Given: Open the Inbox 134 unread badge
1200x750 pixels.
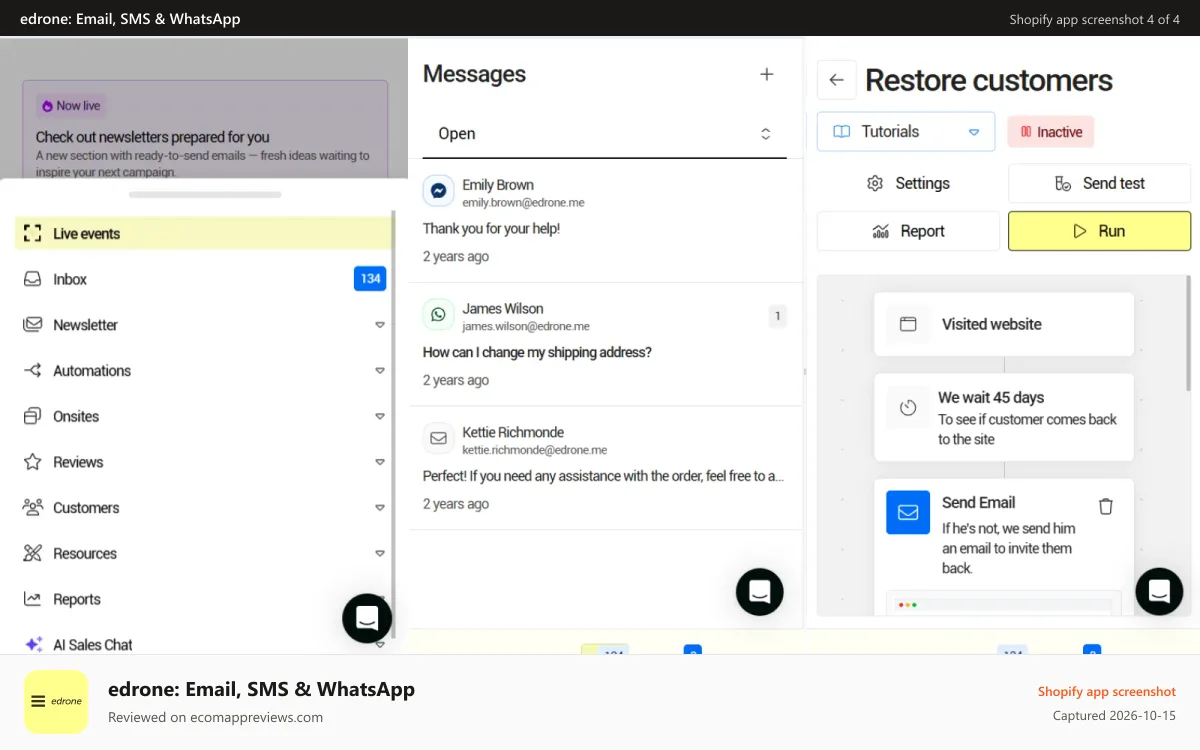Looking at the screenshot, I should click(370, 279).
